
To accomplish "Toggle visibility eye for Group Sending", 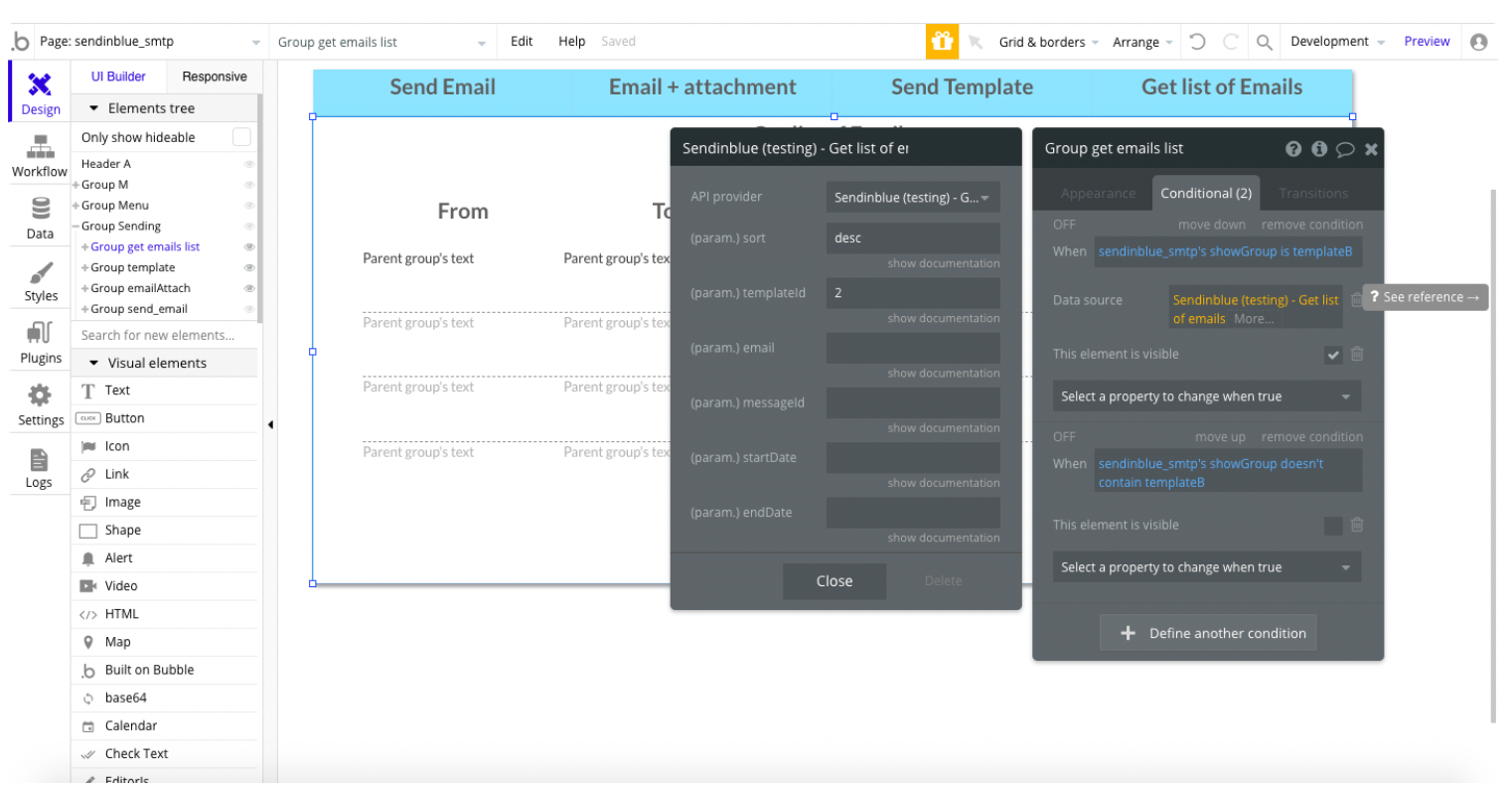I will click(x=249, y=227).
